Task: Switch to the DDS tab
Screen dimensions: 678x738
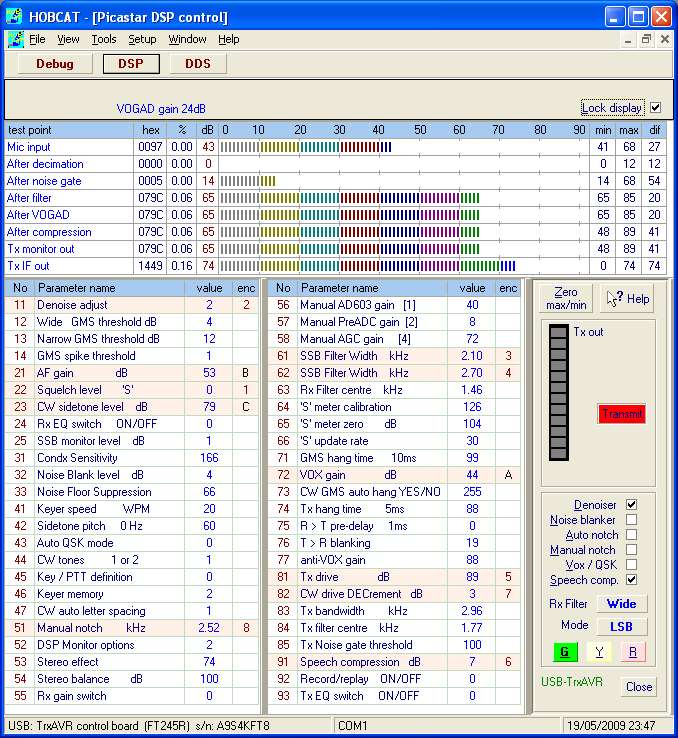Action: tap(197, 64)
